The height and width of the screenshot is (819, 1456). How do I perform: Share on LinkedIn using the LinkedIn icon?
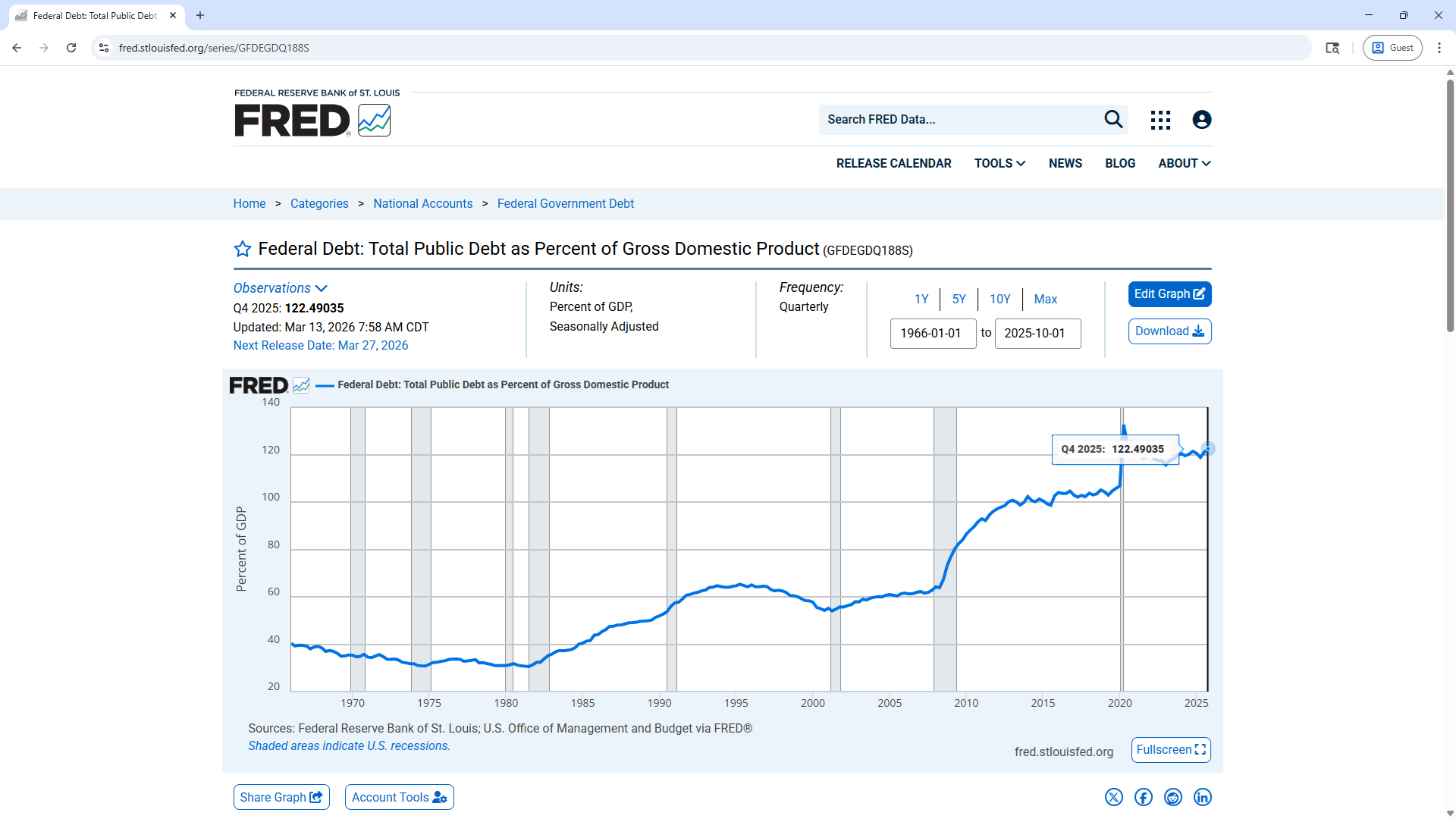click(x=1202, y=797)
